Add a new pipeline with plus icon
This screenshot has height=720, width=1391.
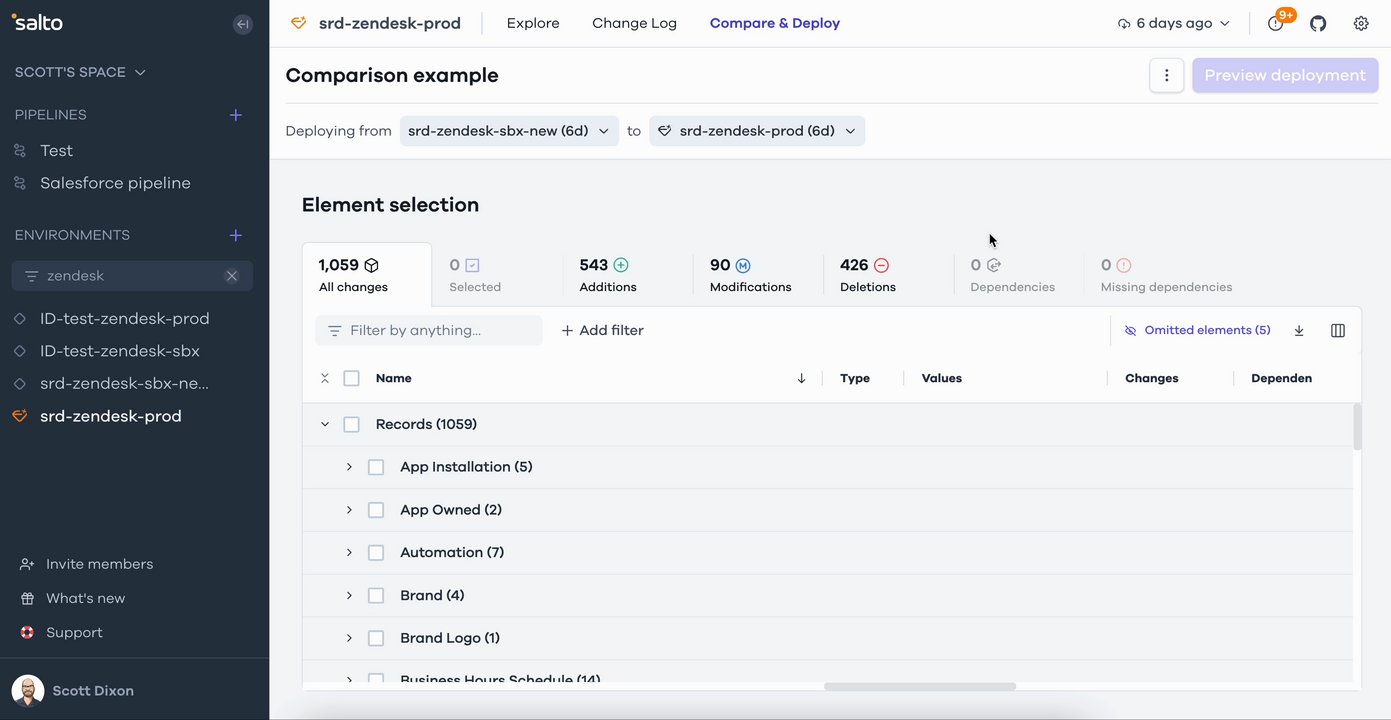236,115
